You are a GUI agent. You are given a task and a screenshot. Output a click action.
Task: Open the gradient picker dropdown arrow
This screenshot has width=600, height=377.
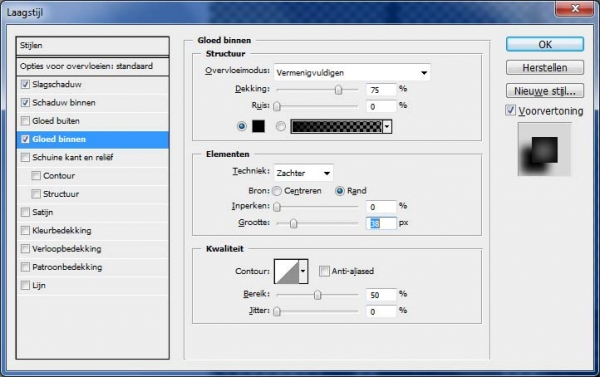click(x=387, y=126)
